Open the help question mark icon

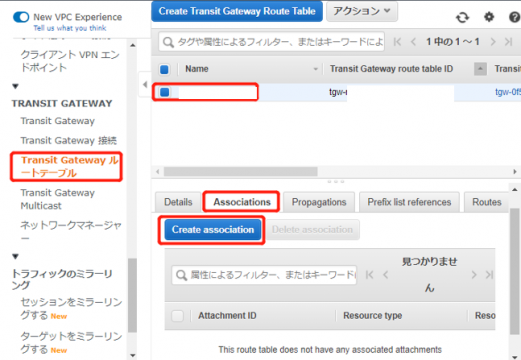514,17
